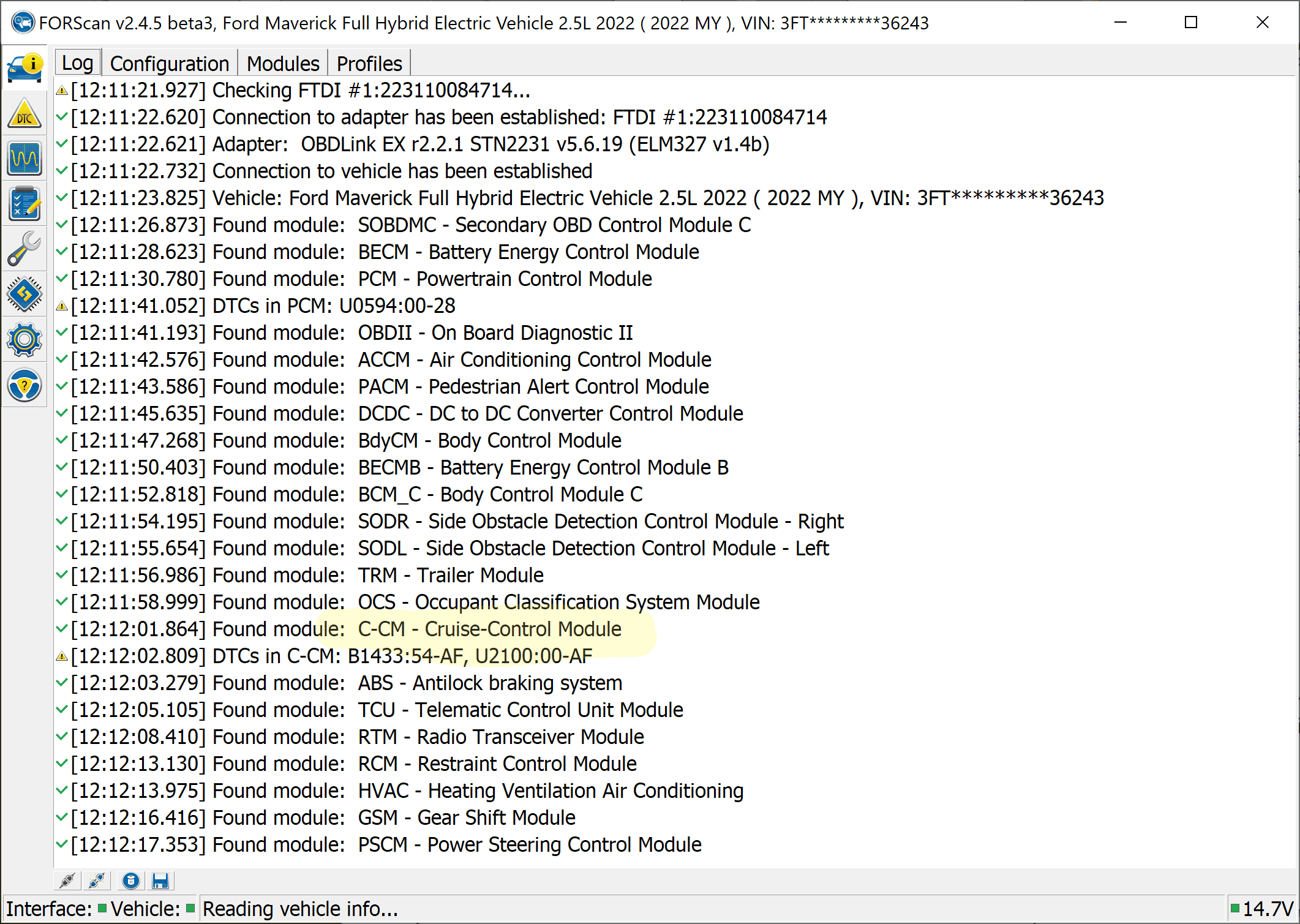Click checkmark beside Found module PCM entry
Image resolution: width=1300 pixels, height=924 pixels.
coord(62,279)
